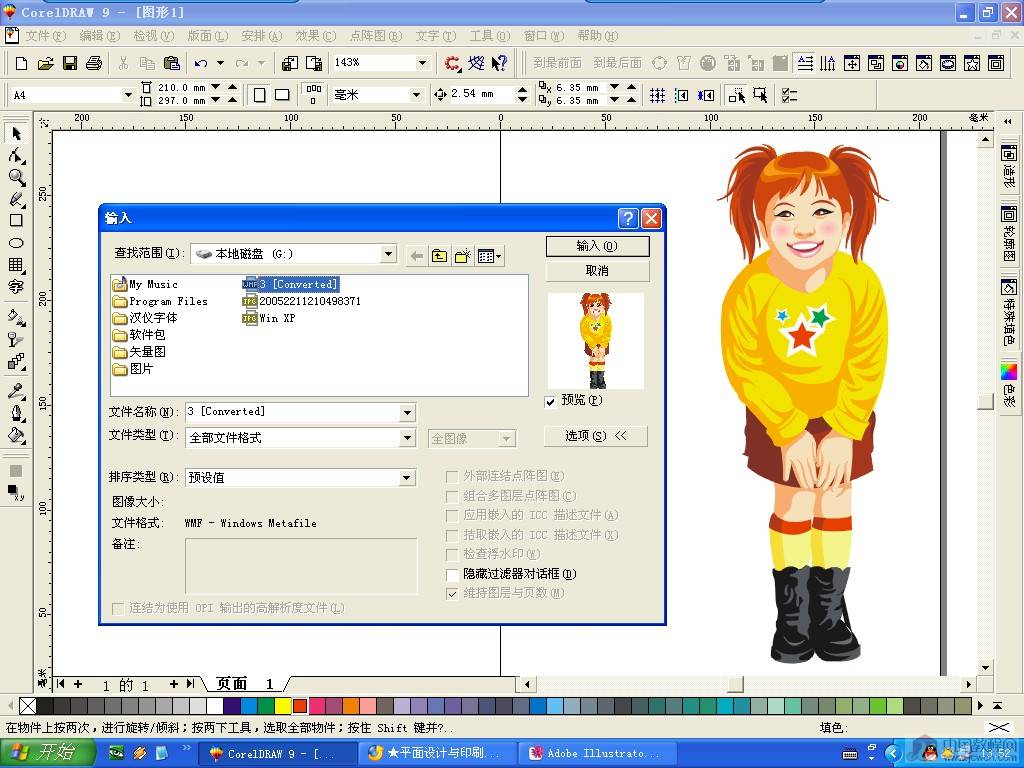Click the Print icon in toolbar
Screen dimensions: 1024x768
pos(94,63)
